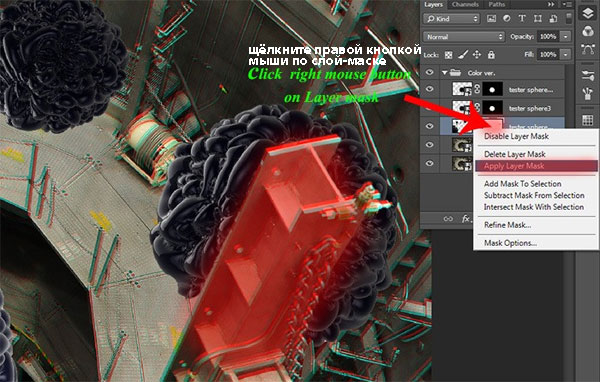Click the lock position icon
This screenshot has height=382, width=600.
[x=476, y=55]
